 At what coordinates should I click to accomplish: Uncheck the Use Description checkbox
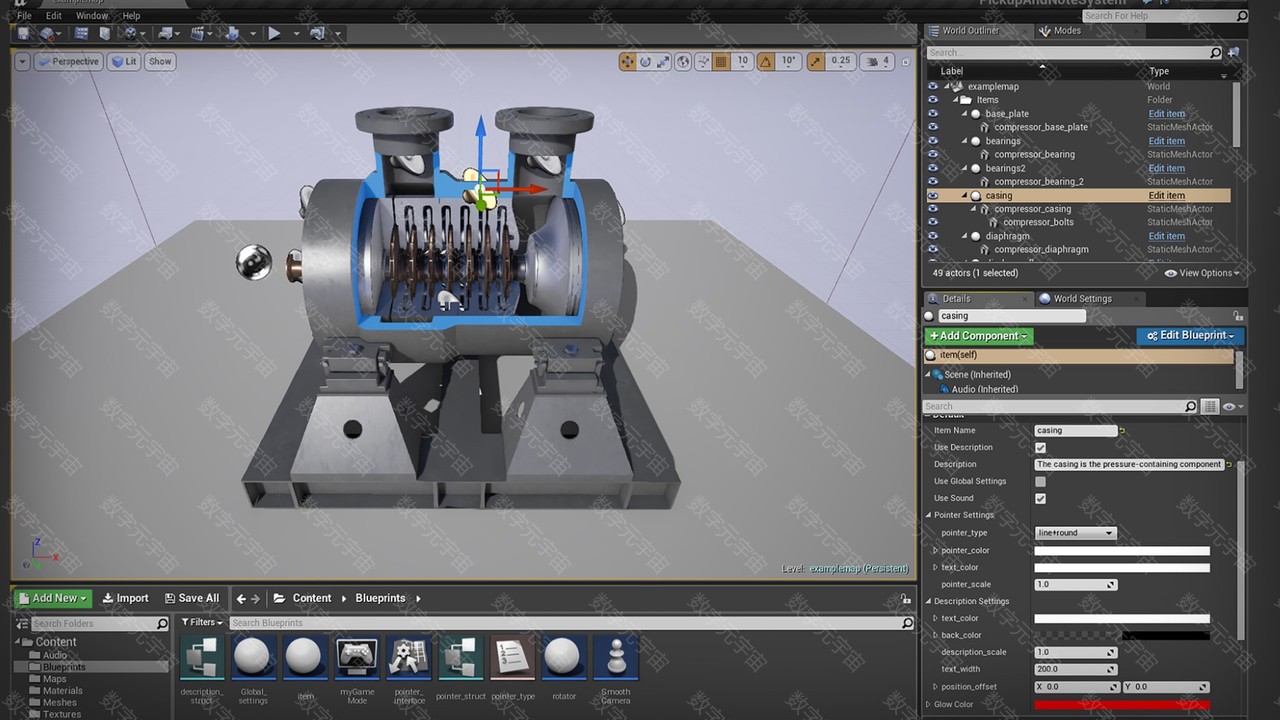(x=1040, y=448)
